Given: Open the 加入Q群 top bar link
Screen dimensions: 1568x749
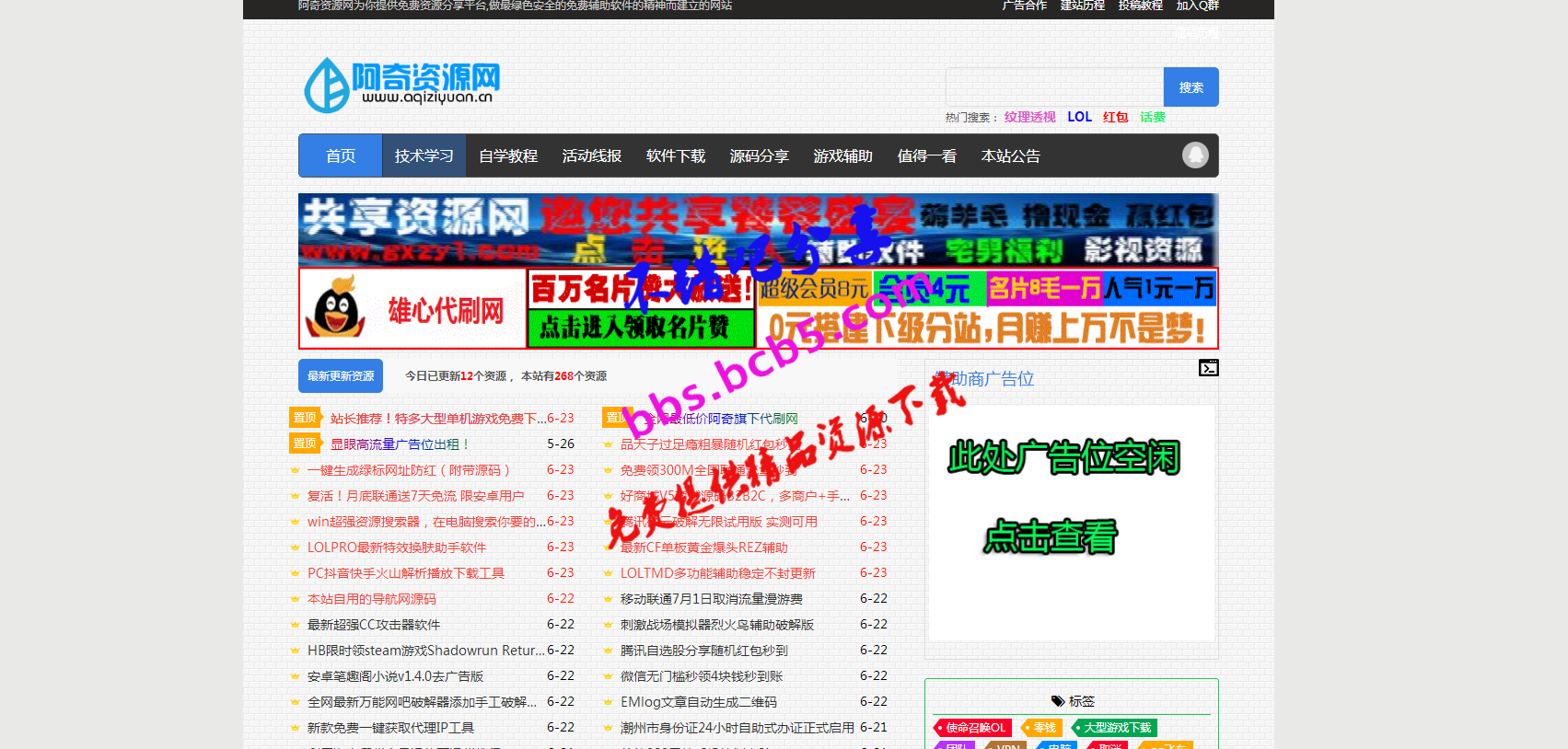Looking at the screenshot, I should (x=1198, y=6).
